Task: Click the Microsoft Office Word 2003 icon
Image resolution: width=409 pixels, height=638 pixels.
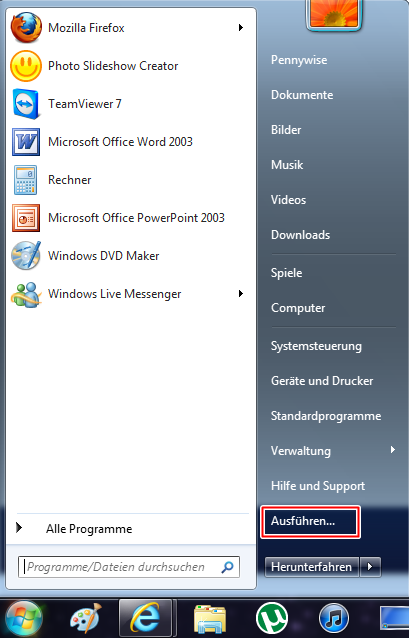Action: tap(26, 142)
